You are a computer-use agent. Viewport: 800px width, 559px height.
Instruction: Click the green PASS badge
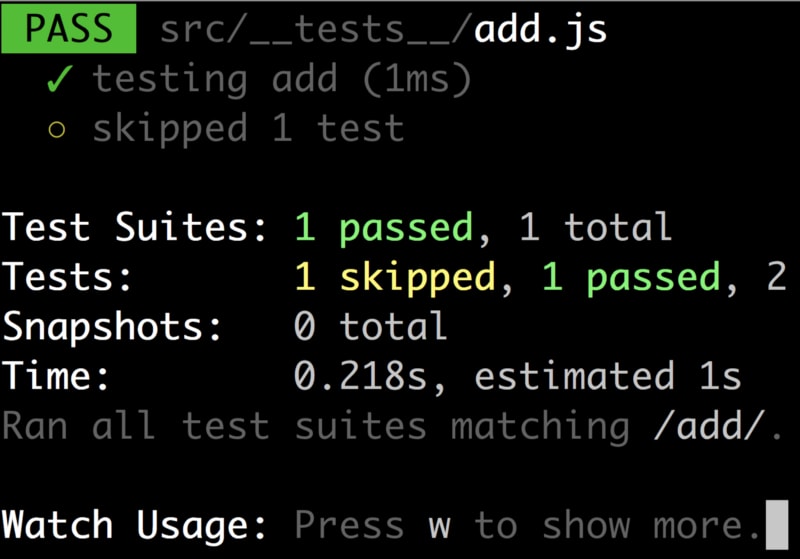[x=68, y=28]
